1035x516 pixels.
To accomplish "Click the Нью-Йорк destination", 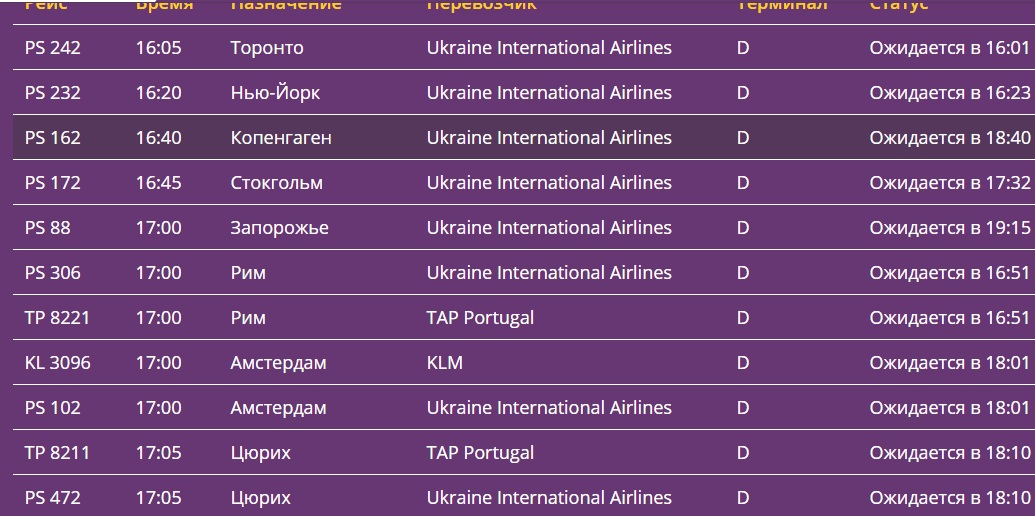I will 275,93.
